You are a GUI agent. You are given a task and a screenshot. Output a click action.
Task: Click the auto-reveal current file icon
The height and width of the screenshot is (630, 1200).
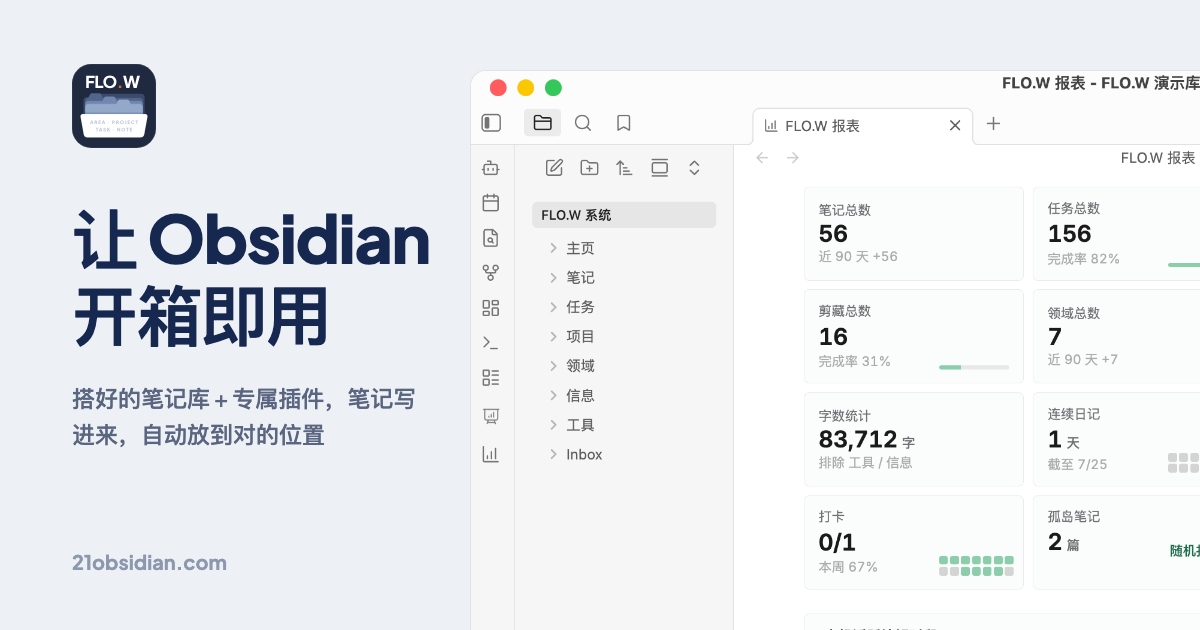659,168
